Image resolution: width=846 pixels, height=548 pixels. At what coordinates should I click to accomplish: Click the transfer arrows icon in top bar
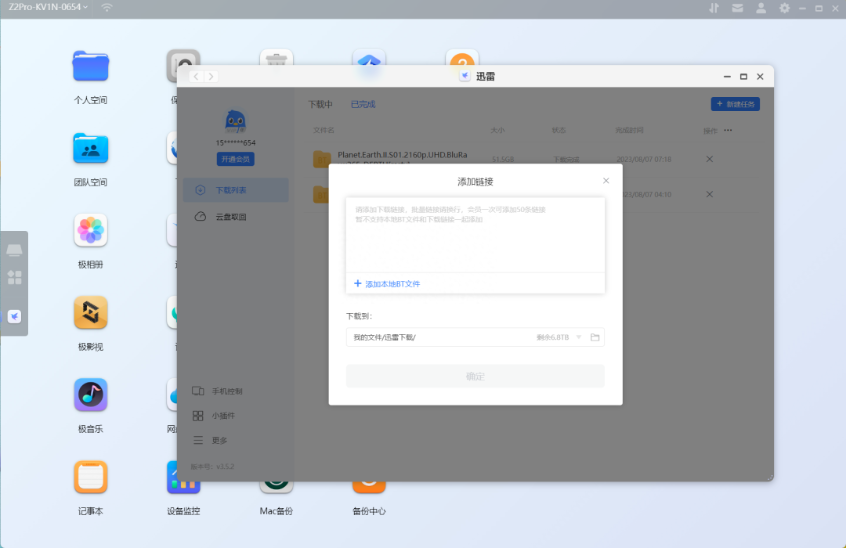(714, 8)
